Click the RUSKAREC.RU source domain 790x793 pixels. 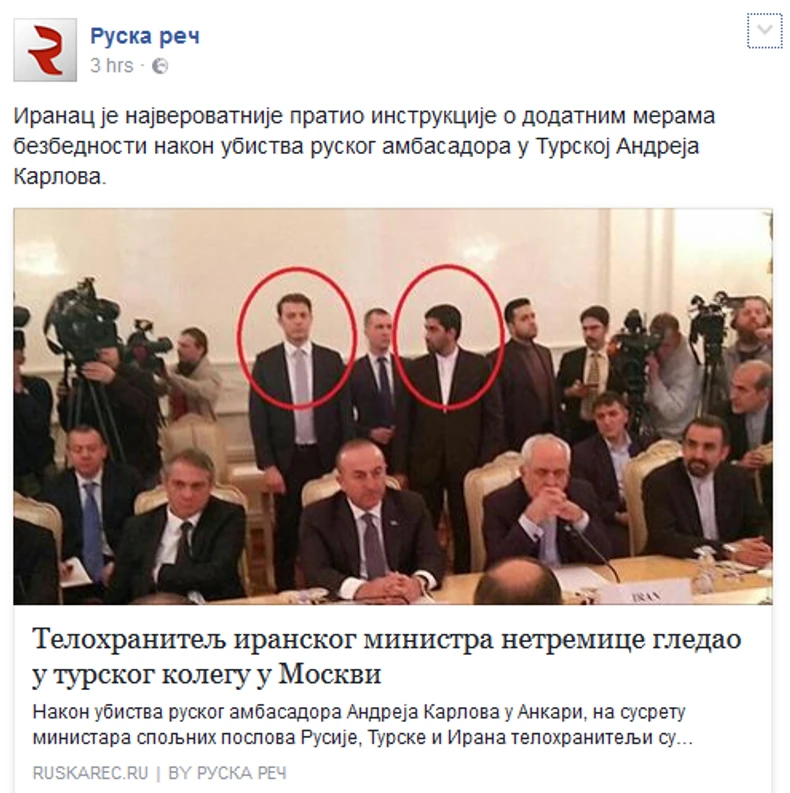point(91,773)
